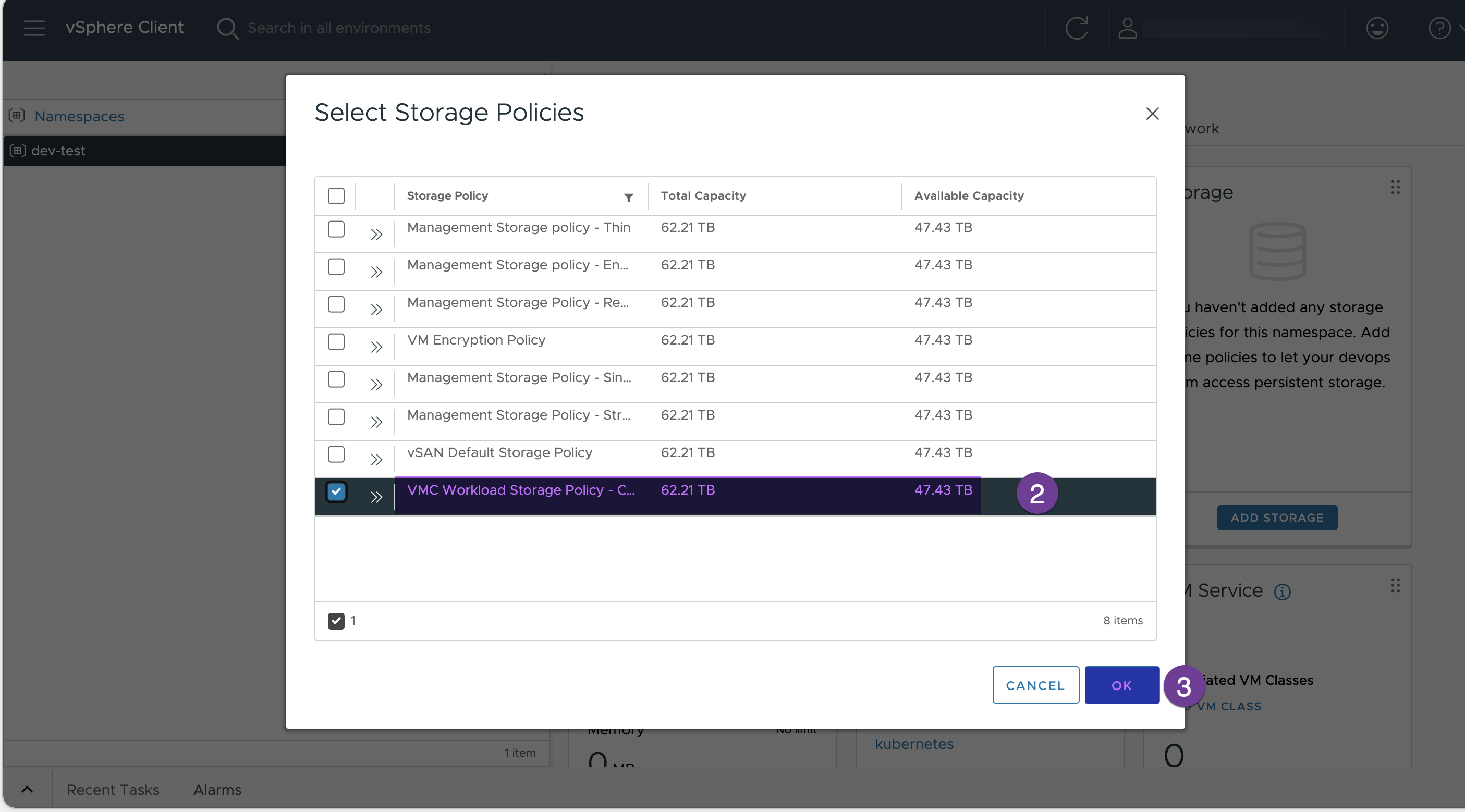
Task: Open the VM Service card drag handle
Action: pyautogui.click(x=1395, y=585)
